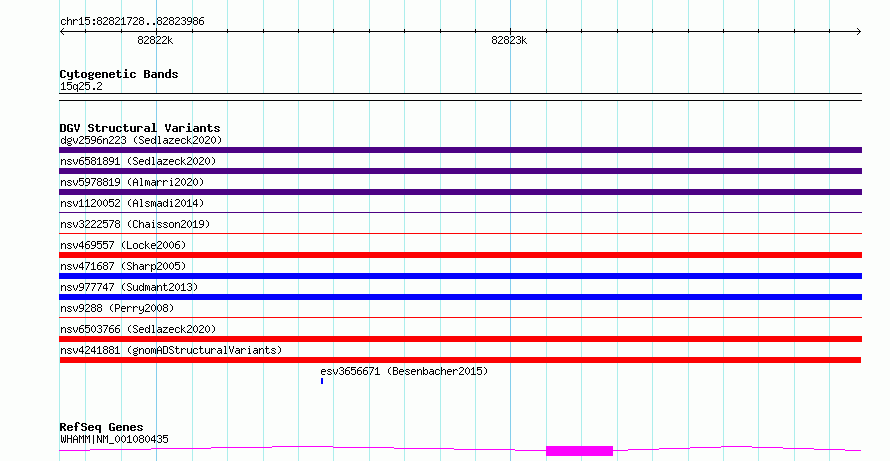Open variant label nsv1120052 (Alsmadi2014)
This screenshot has height=461, width=890.
pyautogui.click(x=132, y=203)
